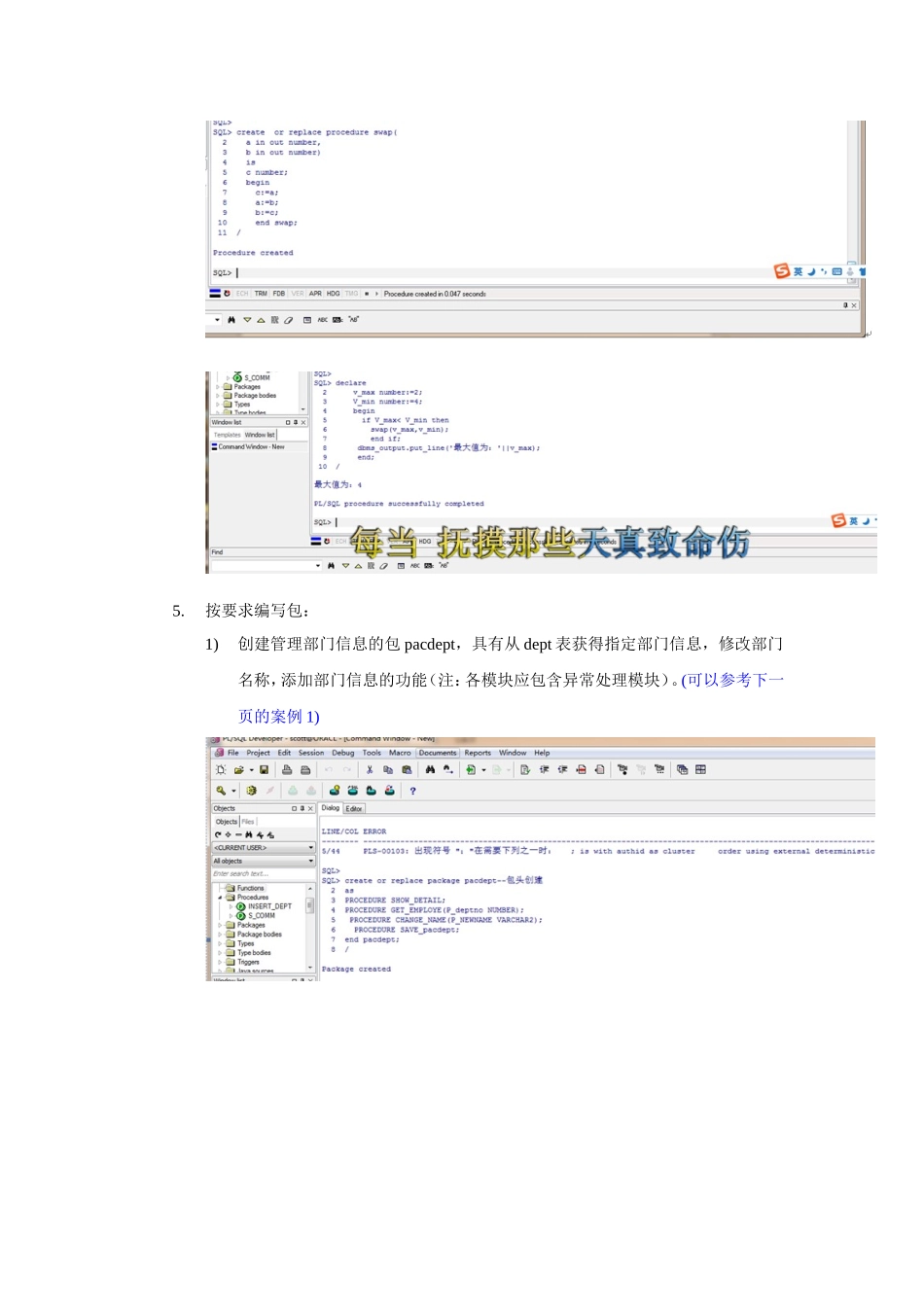Switch to the Editor tab
Image resolution: width=924 pixels, height=1307 pixels.
[354, 808]
